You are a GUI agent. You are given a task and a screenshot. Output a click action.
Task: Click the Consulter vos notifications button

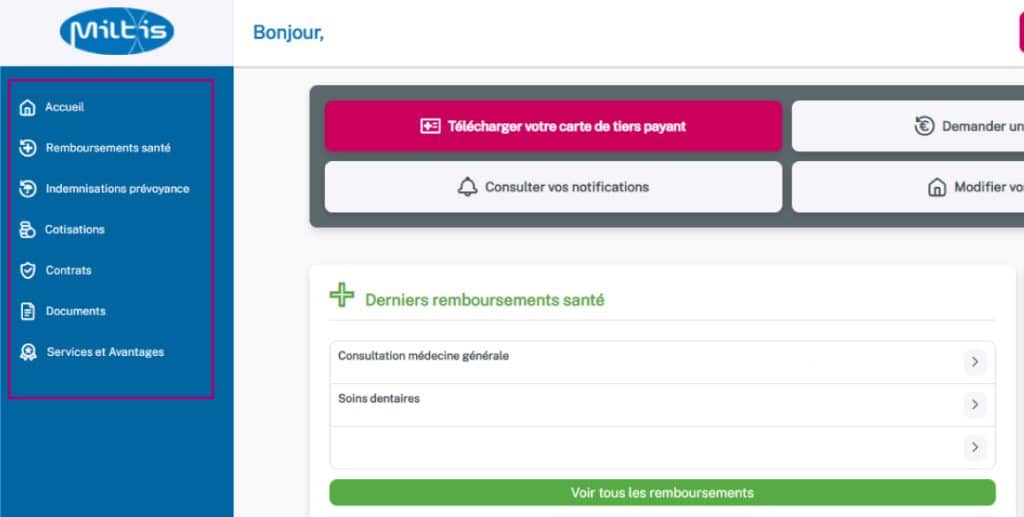pyautogui.click(x=553, y=187)
